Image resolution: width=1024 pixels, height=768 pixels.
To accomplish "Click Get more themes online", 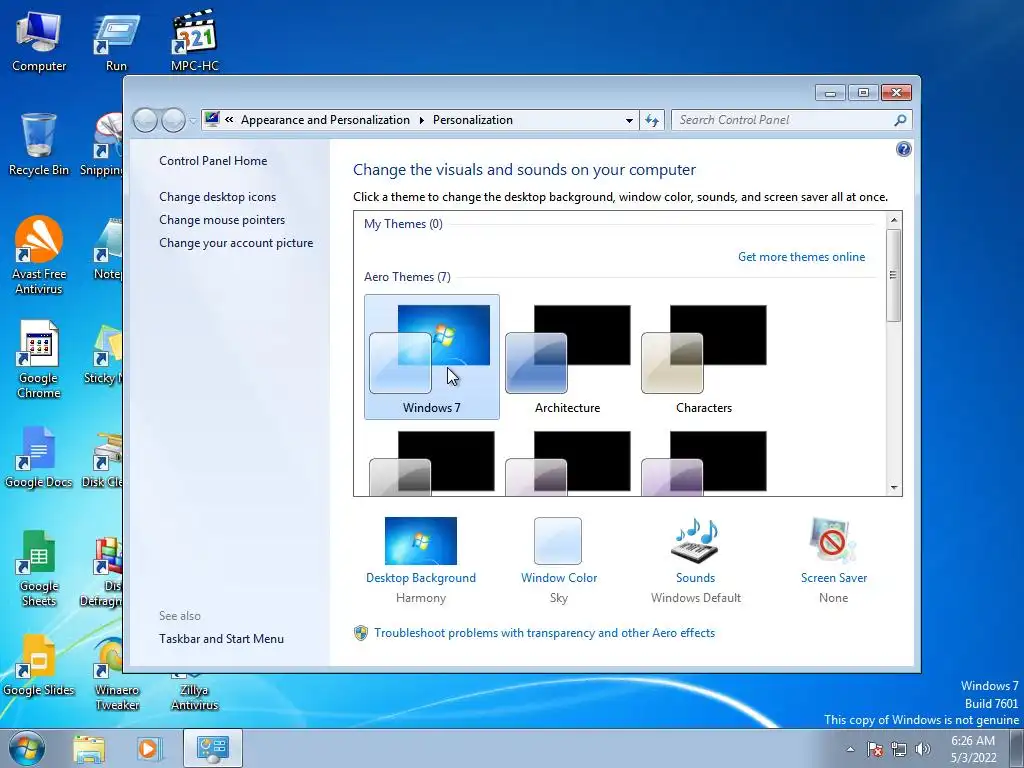I will coord(801,257).
